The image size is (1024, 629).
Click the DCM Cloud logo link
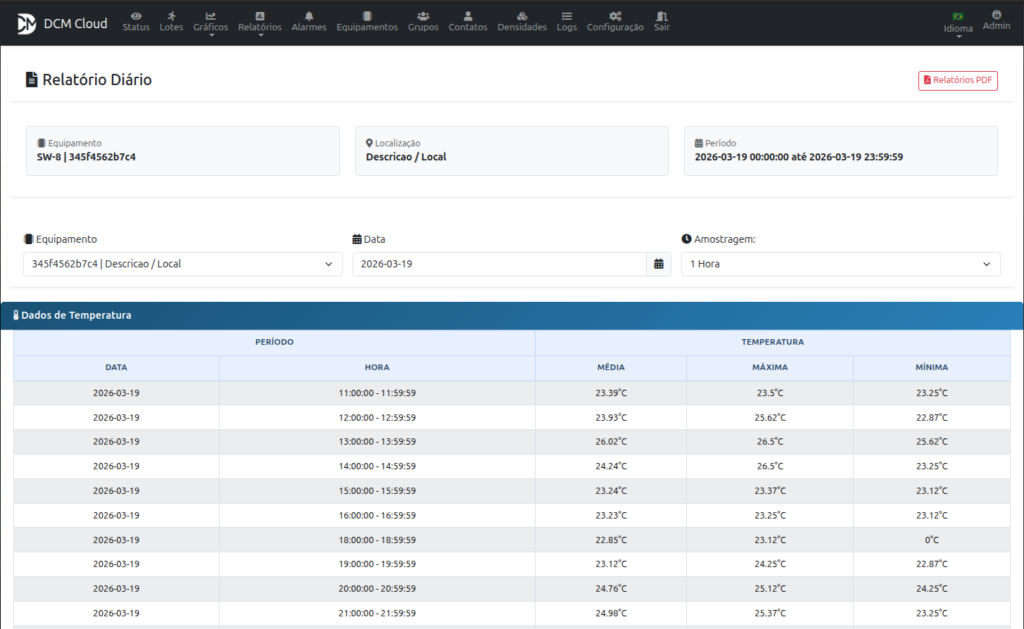click(62, 23)
